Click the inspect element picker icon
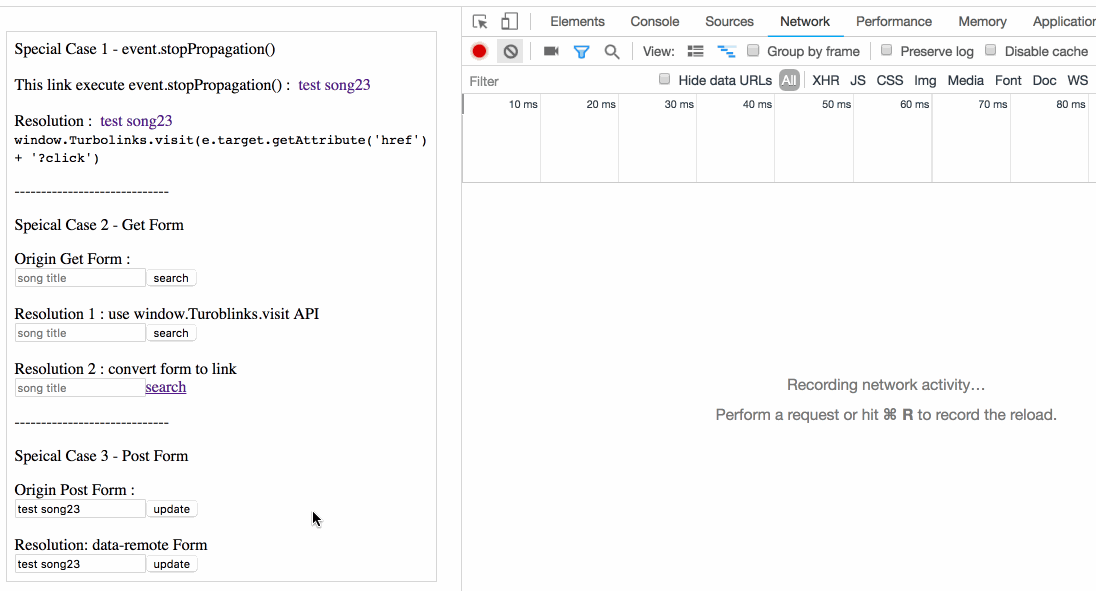 tap(480, 22)
